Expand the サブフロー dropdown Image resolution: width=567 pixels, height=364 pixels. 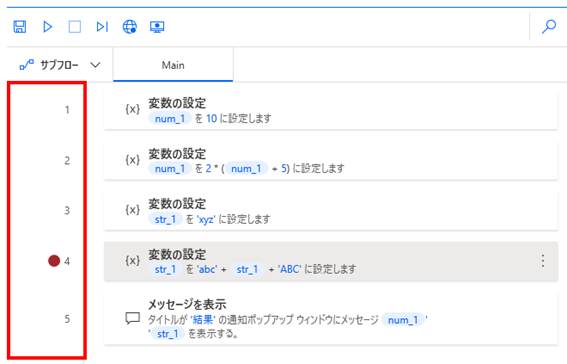point(95,65)
